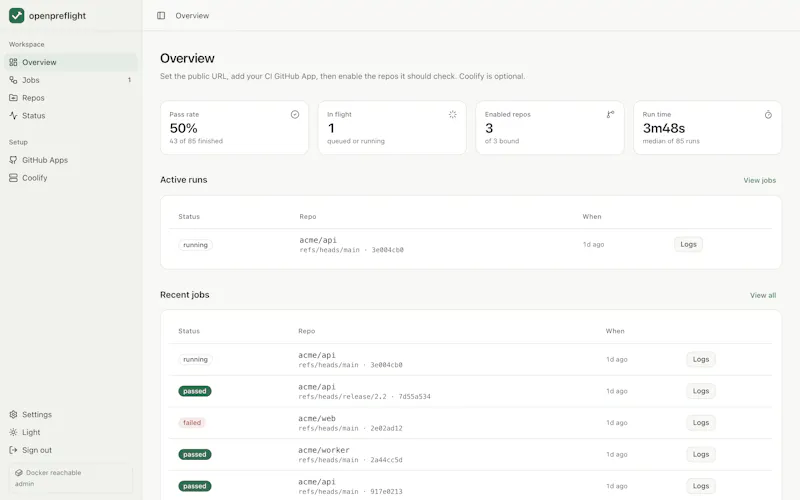The height and width of the screenshot is (500, 800).
Task: Click the Enabled repos card
Action: tap(549, 128)
